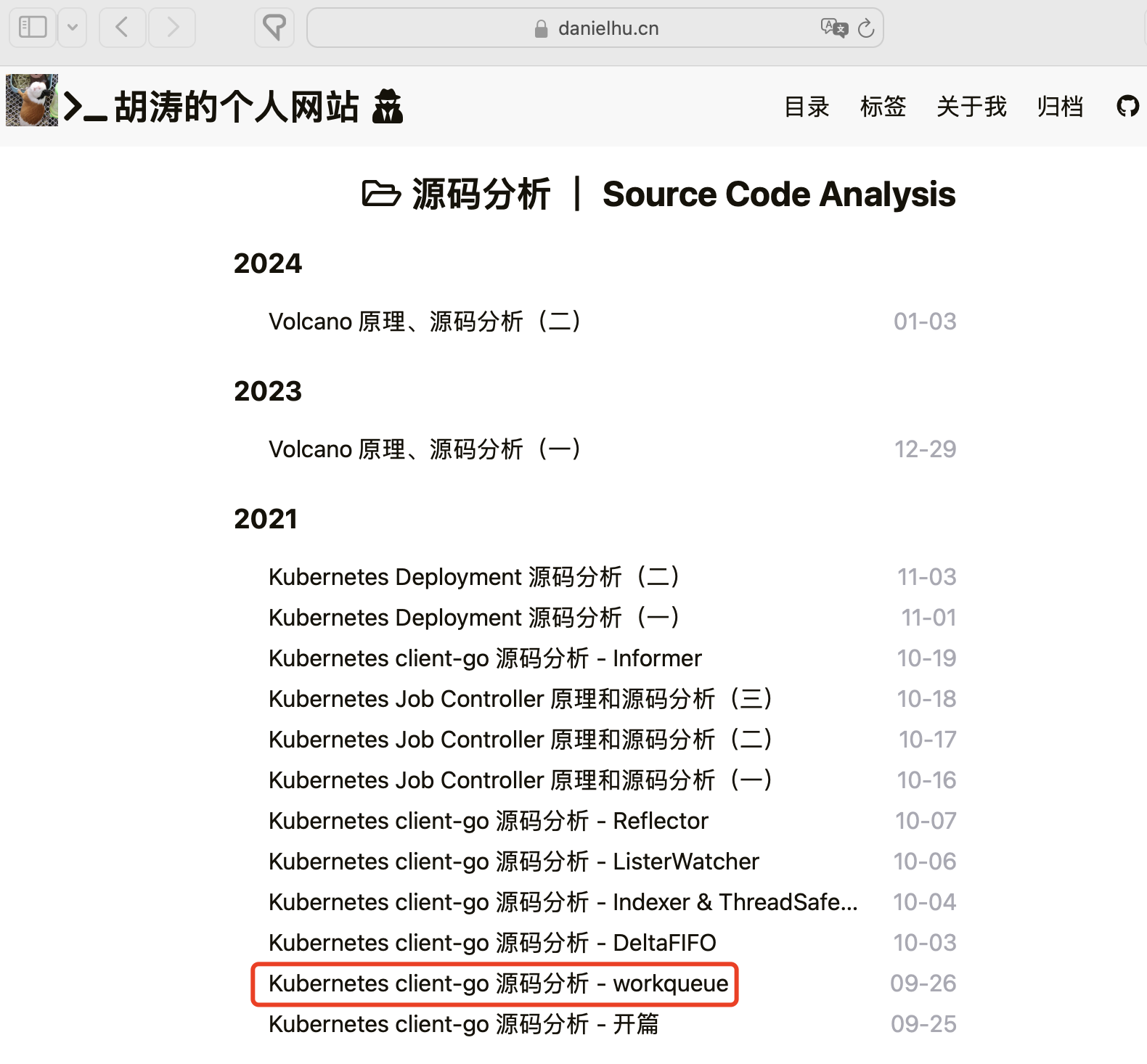Click the date 12-29
The height and width of the screenshot is (1064, 1147).
pyautogui.click(x=925, y=449)
